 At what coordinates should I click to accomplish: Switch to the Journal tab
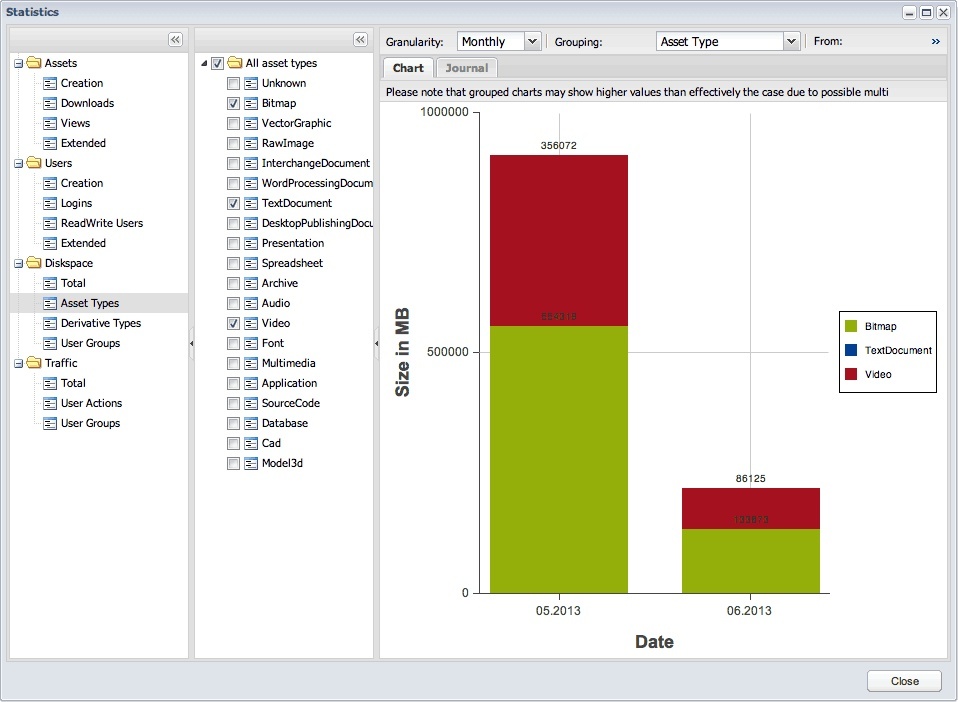467,68
